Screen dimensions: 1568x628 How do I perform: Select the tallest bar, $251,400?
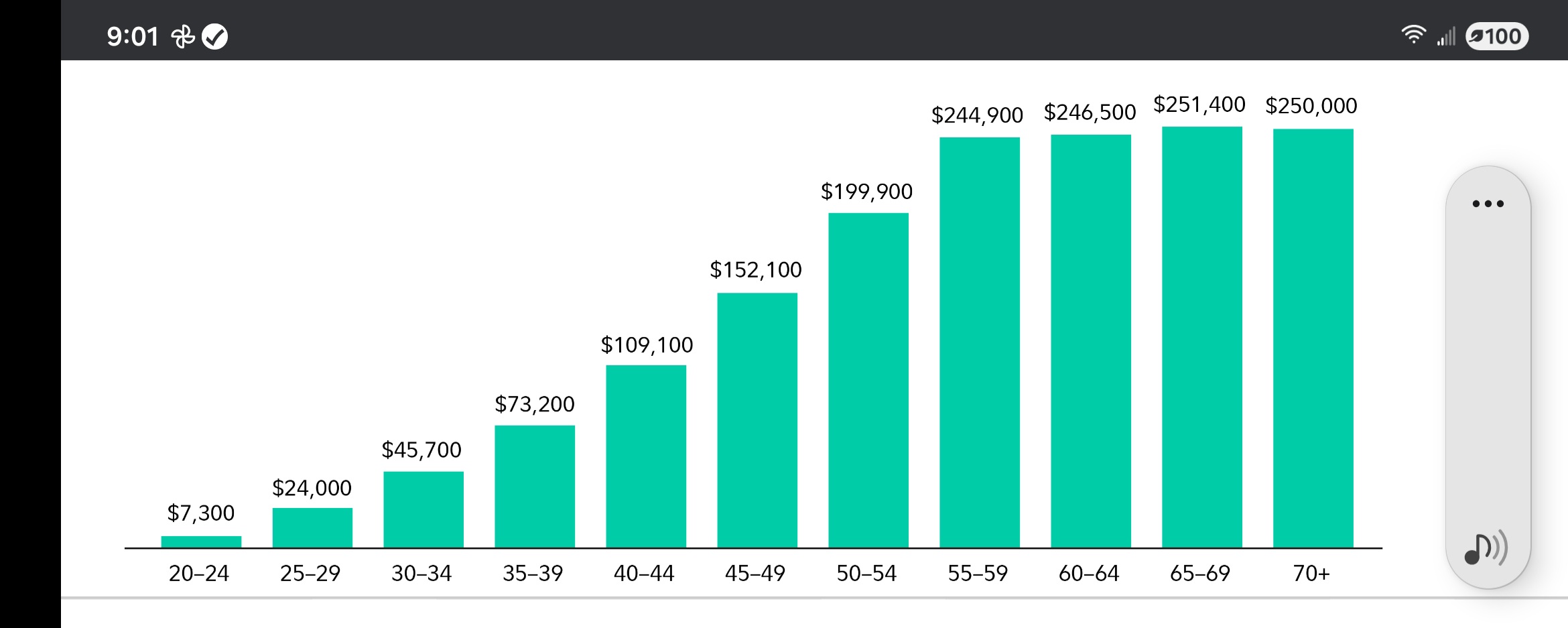[x=1202, y=336]
